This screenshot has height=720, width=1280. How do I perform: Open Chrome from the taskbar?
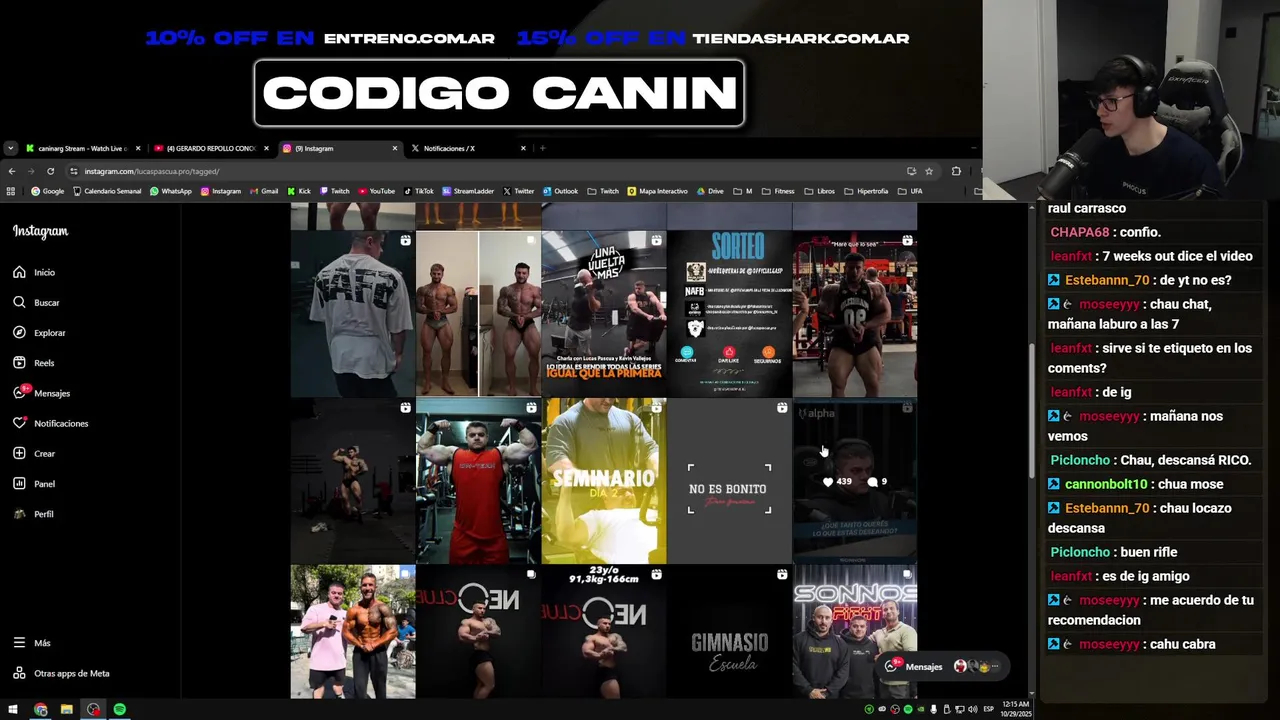pos(40,709)
